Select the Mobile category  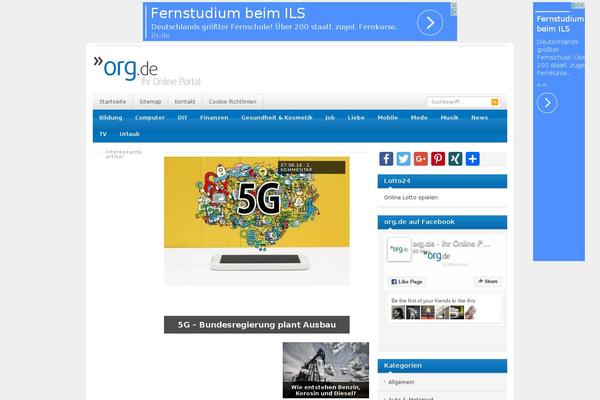coord(388,118)
